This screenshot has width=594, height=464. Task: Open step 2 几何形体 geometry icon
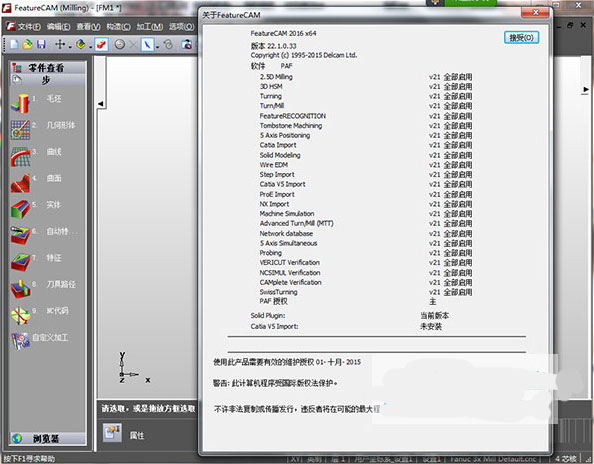coord(20,130)
